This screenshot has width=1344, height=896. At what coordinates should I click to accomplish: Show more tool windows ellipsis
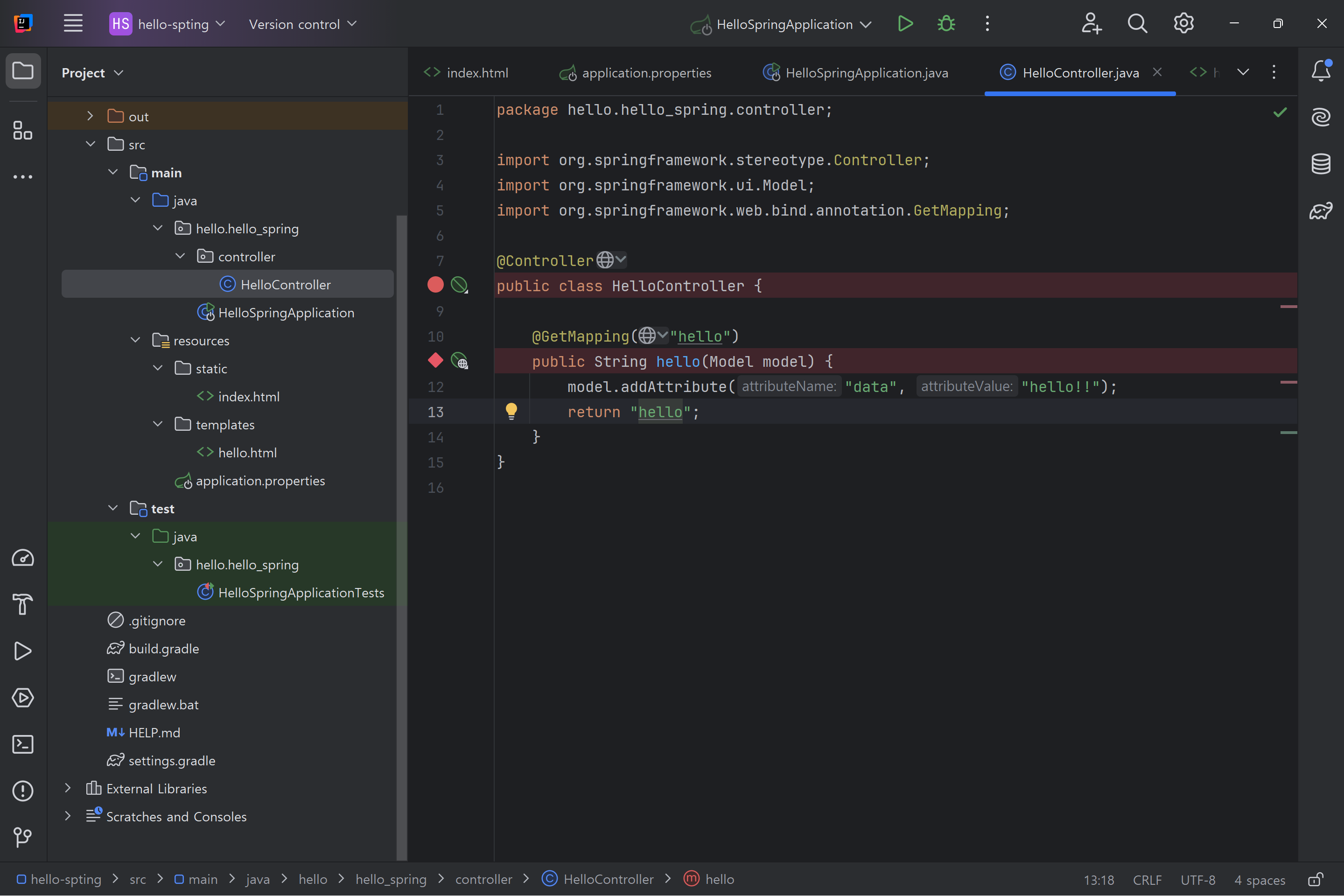coord(23,176)
